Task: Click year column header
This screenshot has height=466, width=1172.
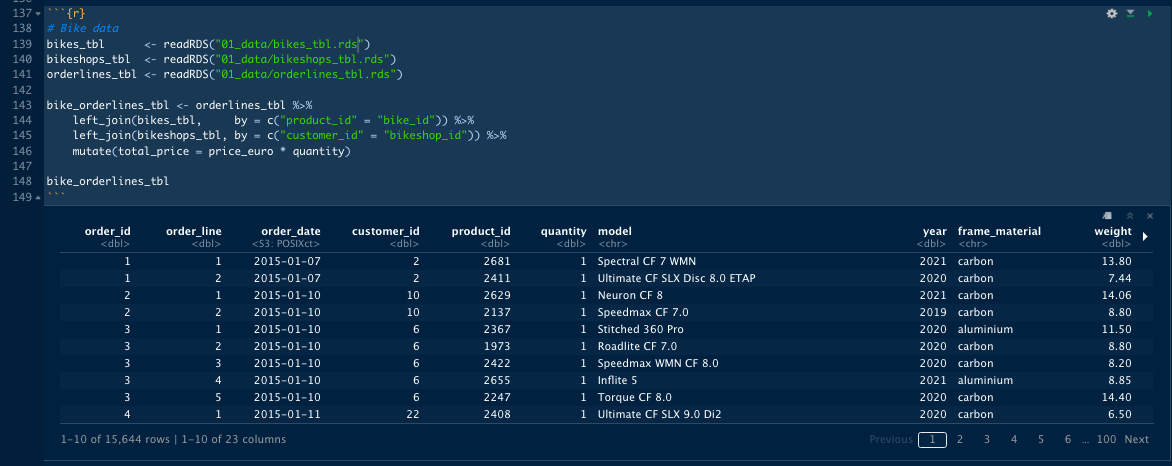Action: click(934, 232)
